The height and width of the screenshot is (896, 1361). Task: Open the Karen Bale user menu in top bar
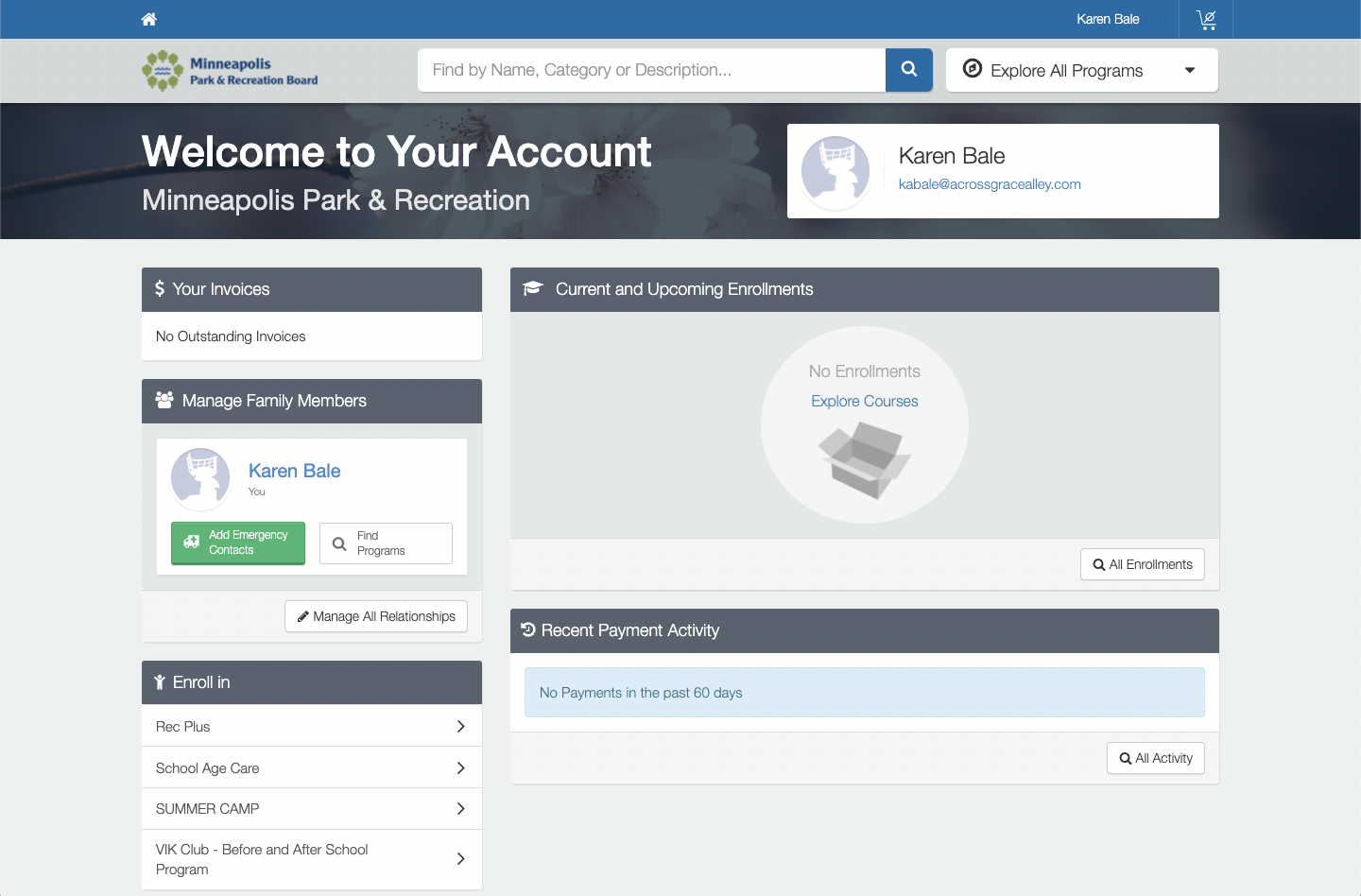[x=1108, y=19]
